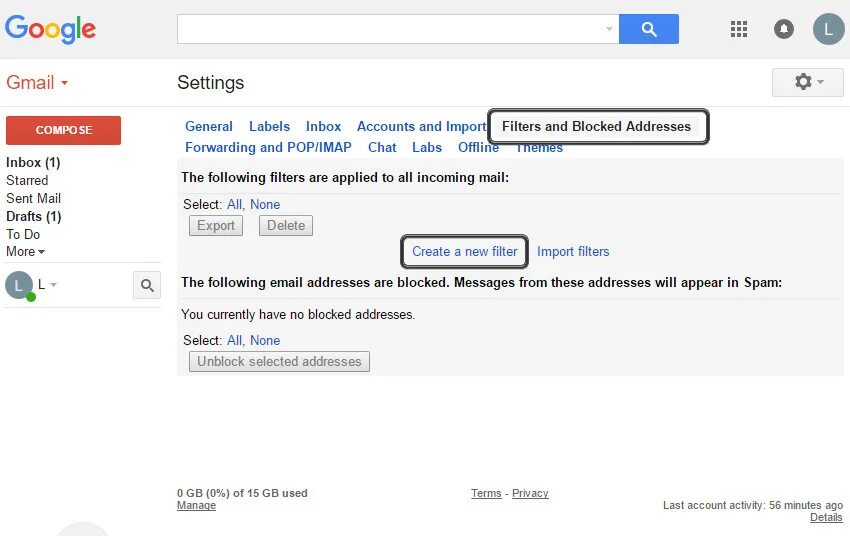Switch to the General settings tab
Viewport: 850px width, 536px height.
point(209,126)
